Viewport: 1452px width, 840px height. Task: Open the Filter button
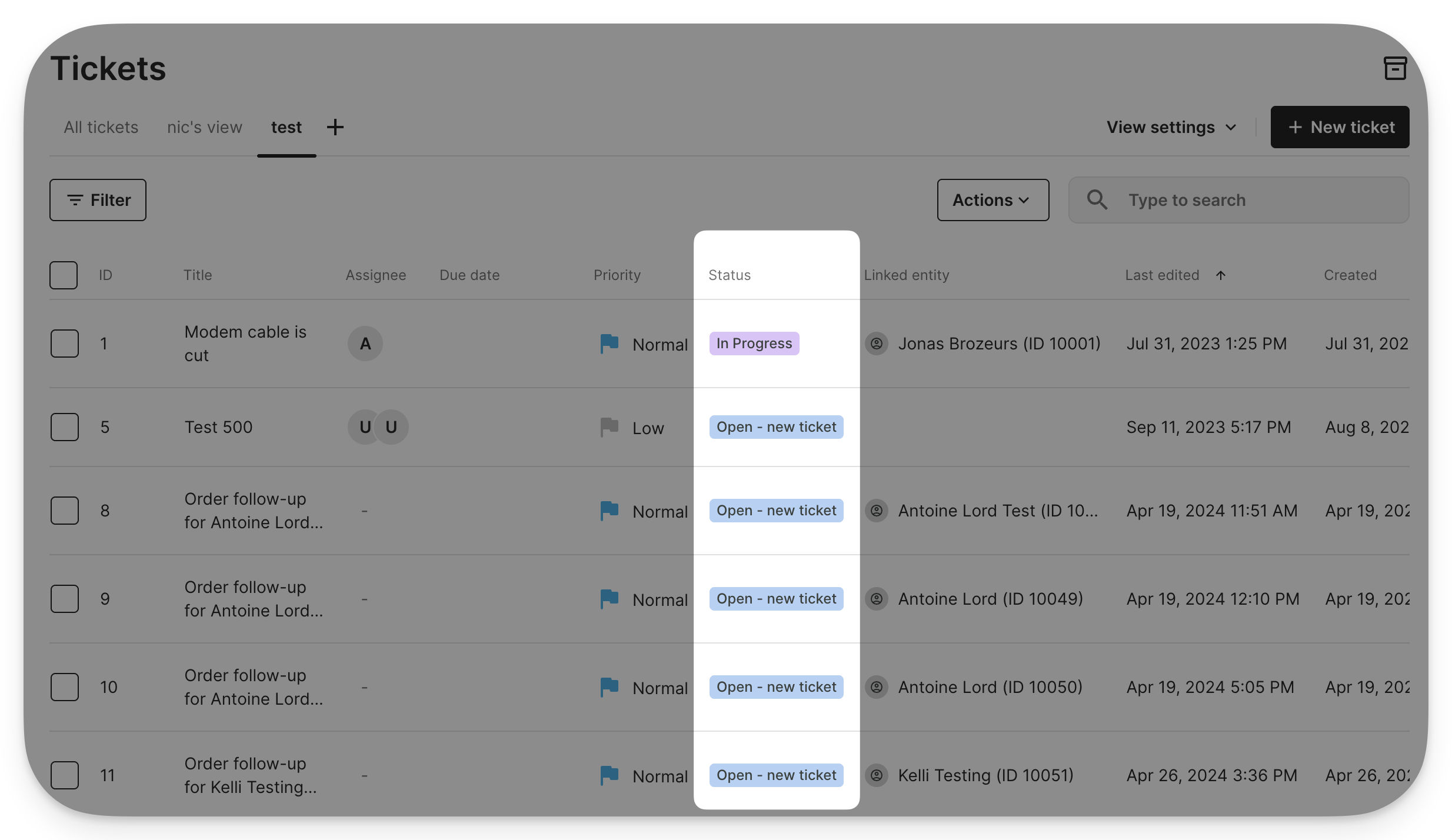point(98,200)
